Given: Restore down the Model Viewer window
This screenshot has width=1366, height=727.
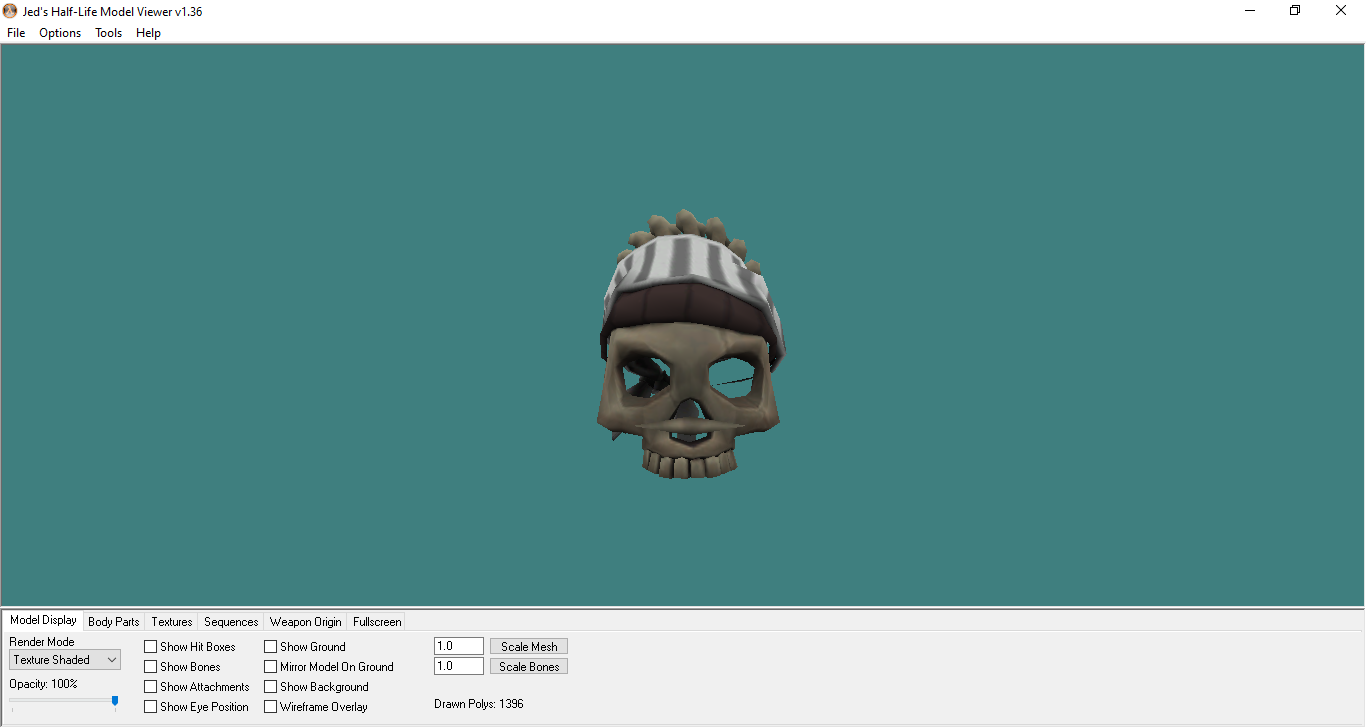Looking at the screenshot, I should click(x=1295, y=11).
